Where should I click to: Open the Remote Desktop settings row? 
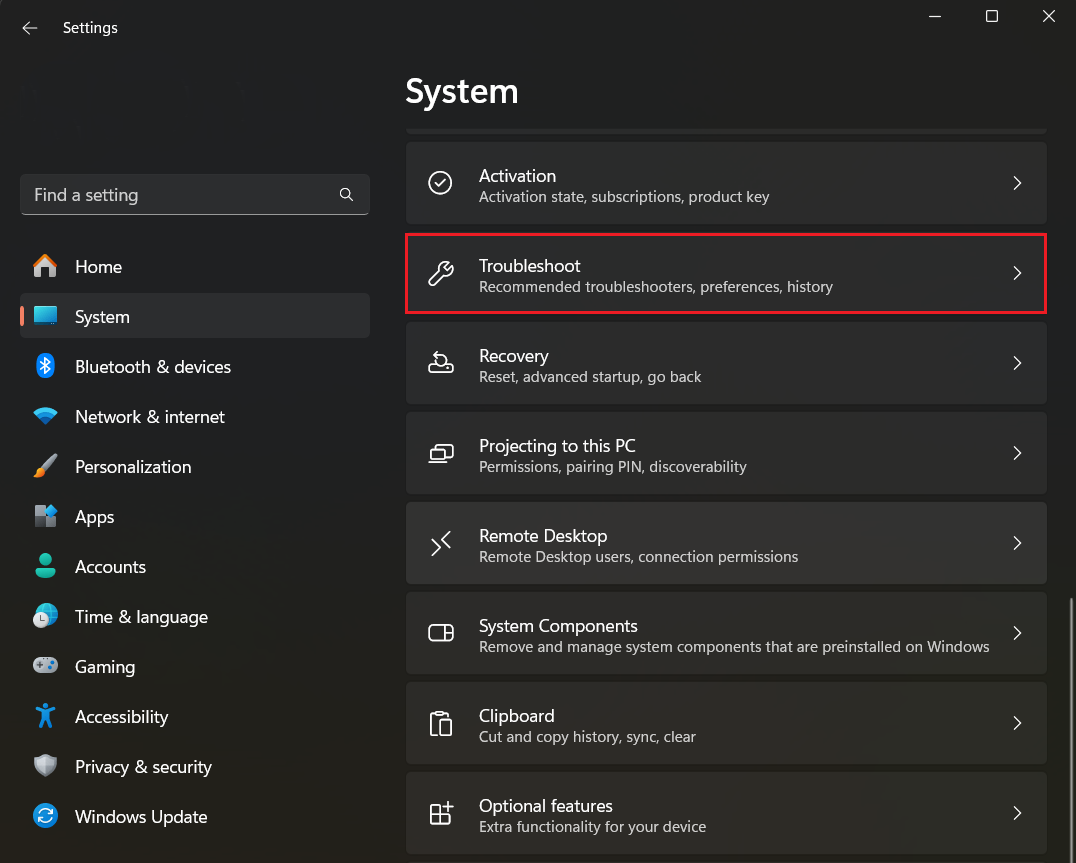click(x=725, y=544)
